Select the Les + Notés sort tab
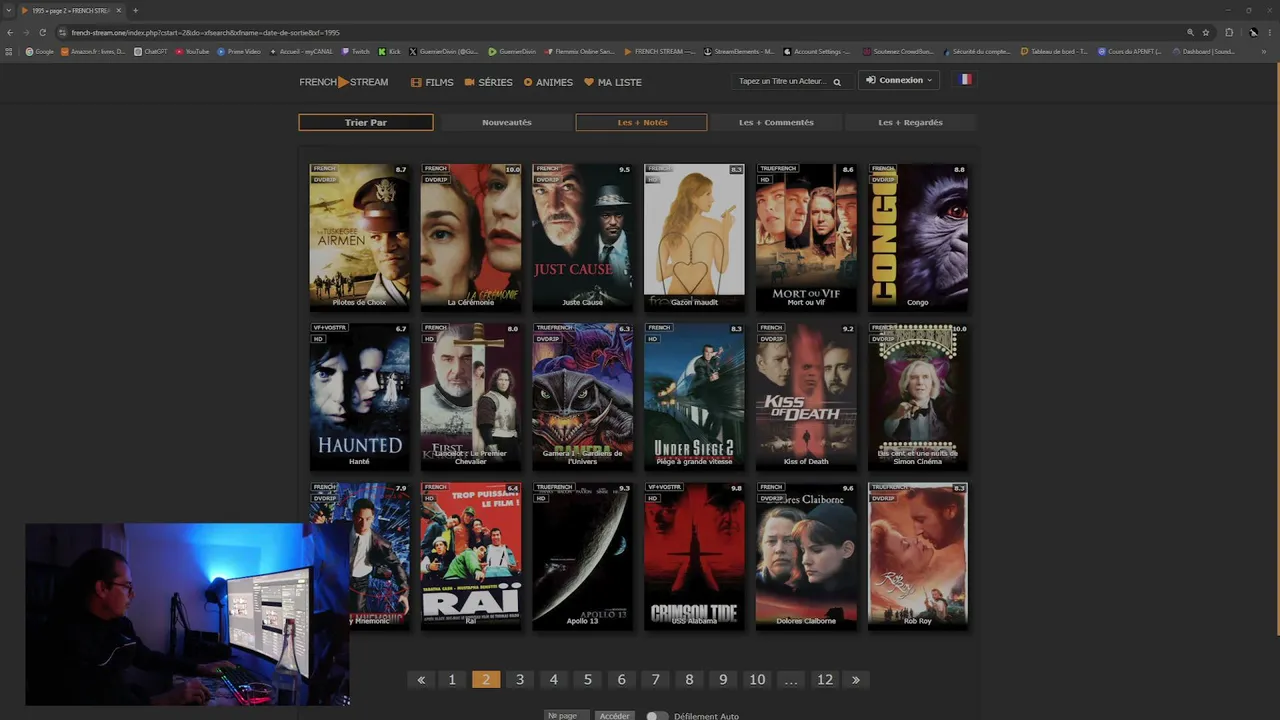Screen dimensions: 1280x720 click(x=642, y=122)
